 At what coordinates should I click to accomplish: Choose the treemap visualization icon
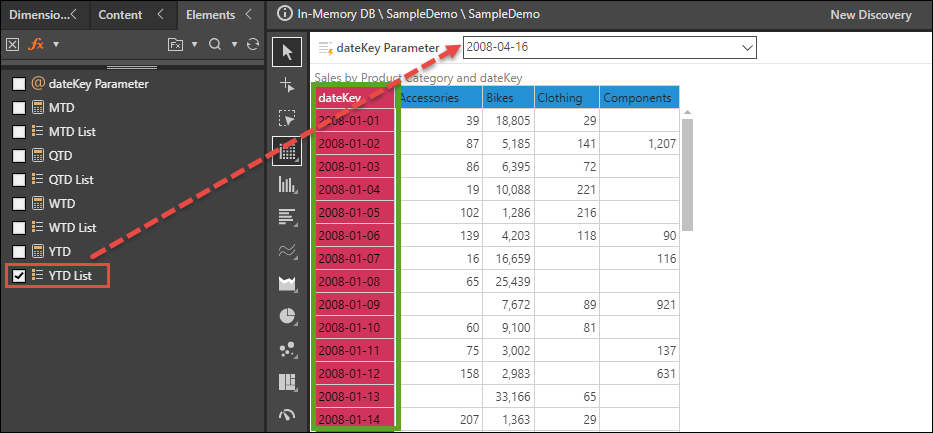click(288, 382)
